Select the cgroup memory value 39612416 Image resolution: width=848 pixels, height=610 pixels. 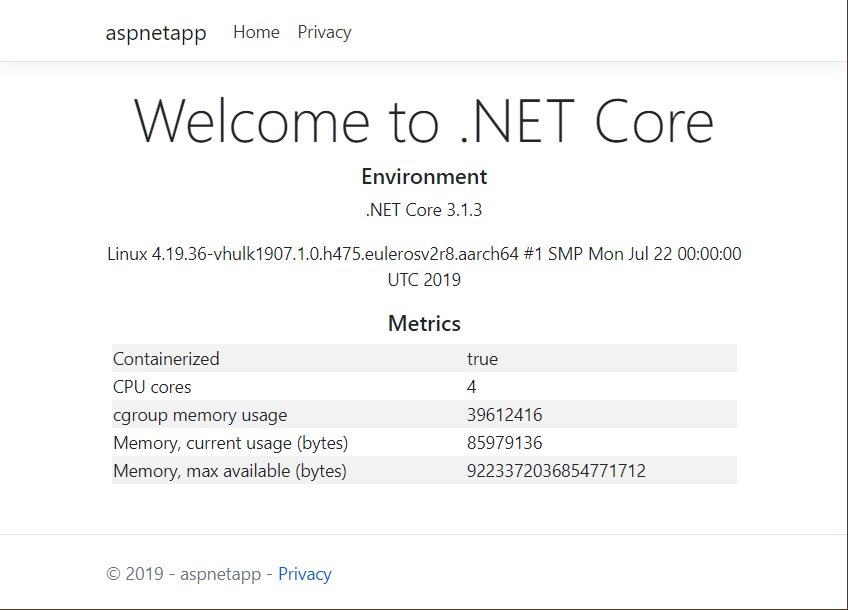point(505,415)
